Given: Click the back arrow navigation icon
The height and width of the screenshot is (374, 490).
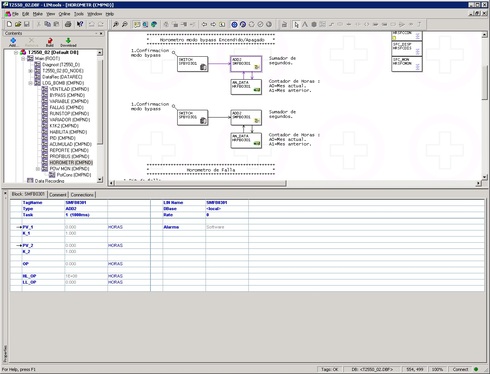Looking at the screenshot, I should coord(204,24).
